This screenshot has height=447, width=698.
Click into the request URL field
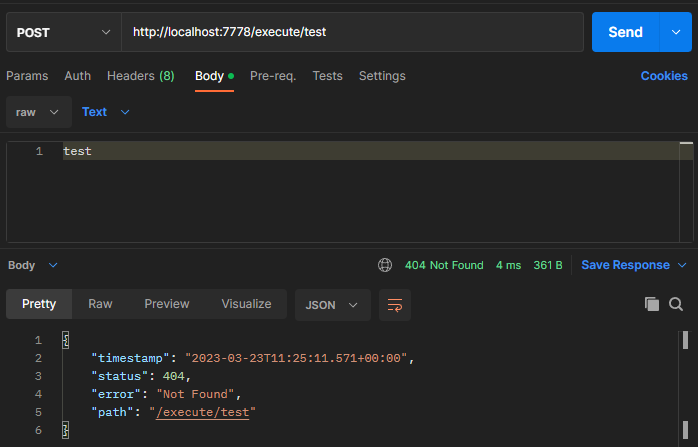point(352,32)
